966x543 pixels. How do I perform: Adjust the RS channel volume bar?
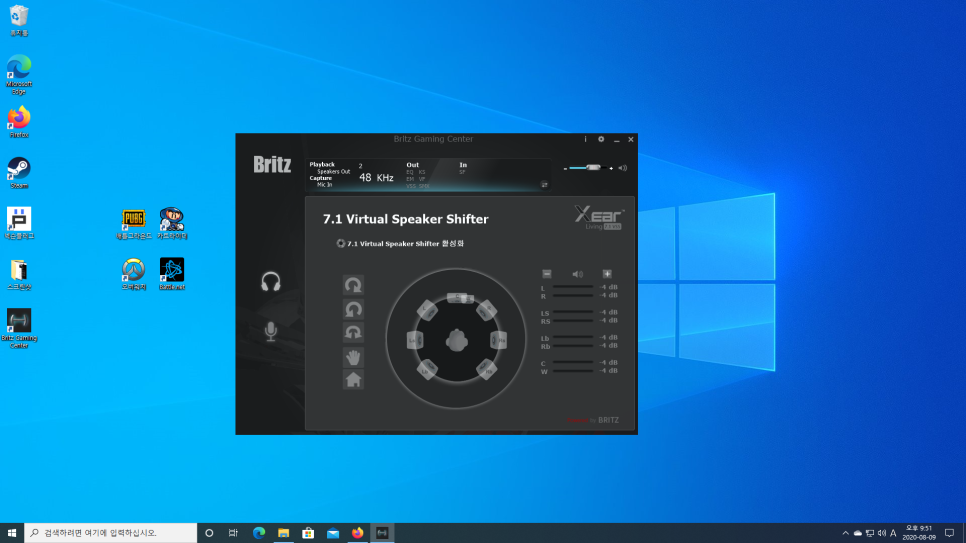tap(573, 320)
